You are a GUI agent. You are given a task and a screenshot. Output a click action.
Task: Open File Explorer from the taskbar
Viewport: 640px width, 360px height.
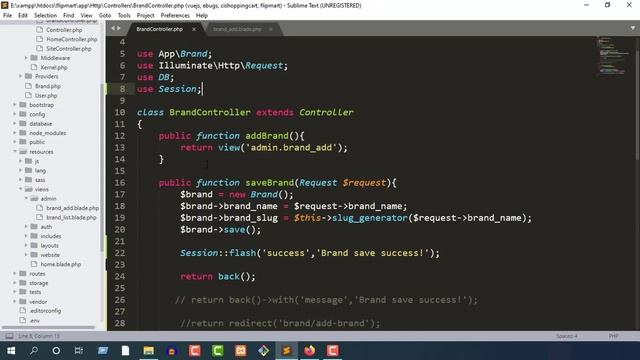[x=149, y=351]
